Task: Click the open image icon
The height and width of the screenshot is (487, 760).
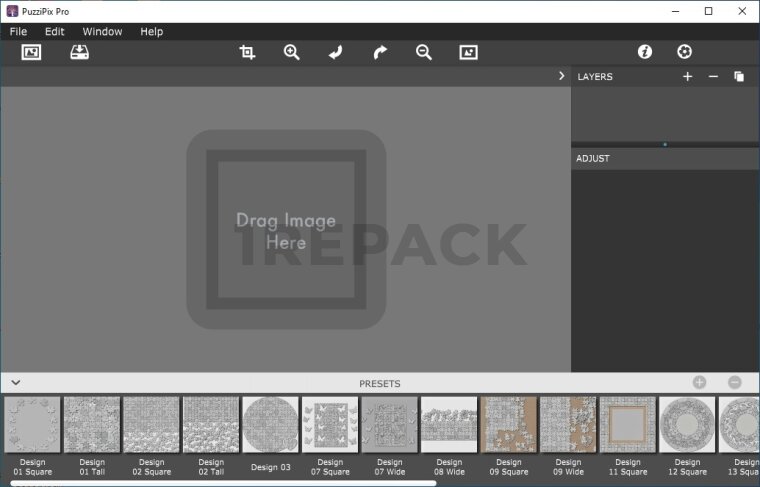Action: click(x=31, y=52)
